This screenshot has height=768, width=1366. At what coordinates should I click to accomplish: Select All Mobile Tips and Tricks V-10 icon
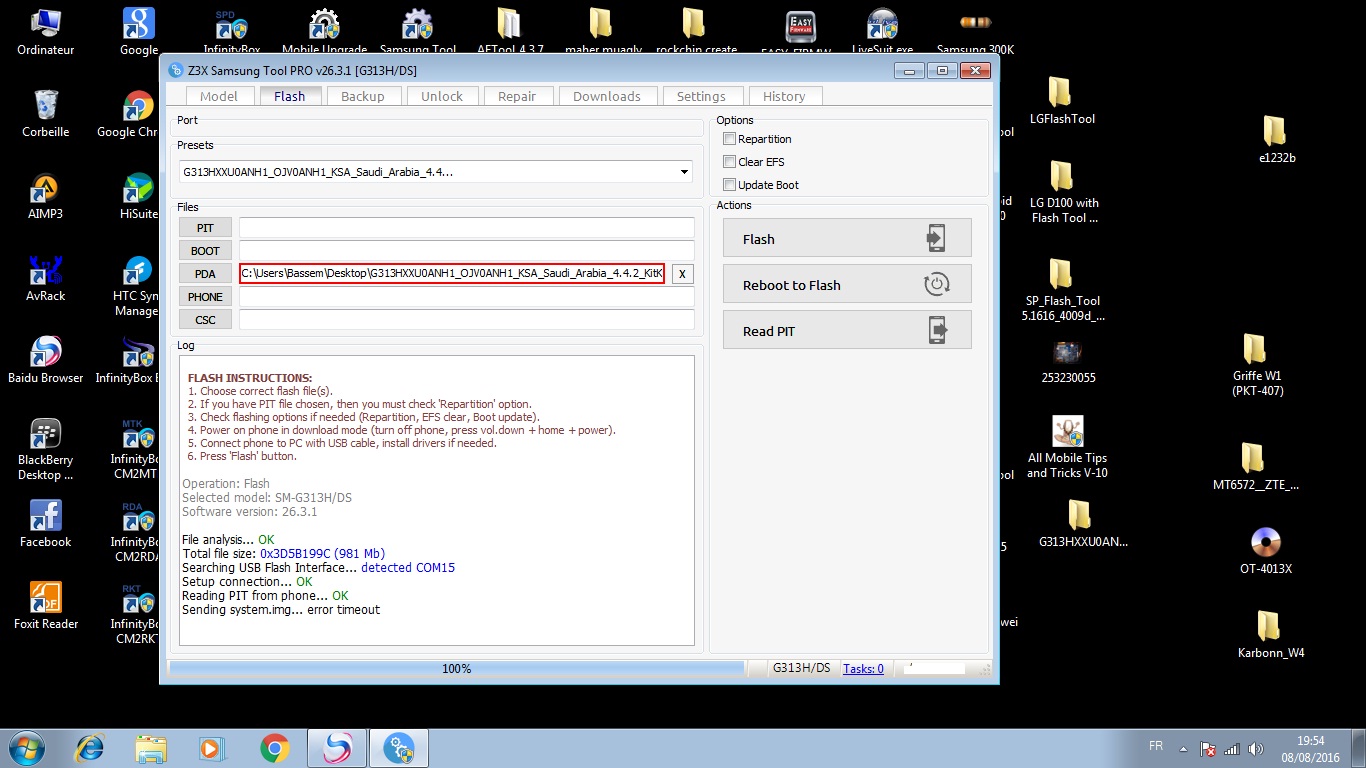coord(1068,447)
